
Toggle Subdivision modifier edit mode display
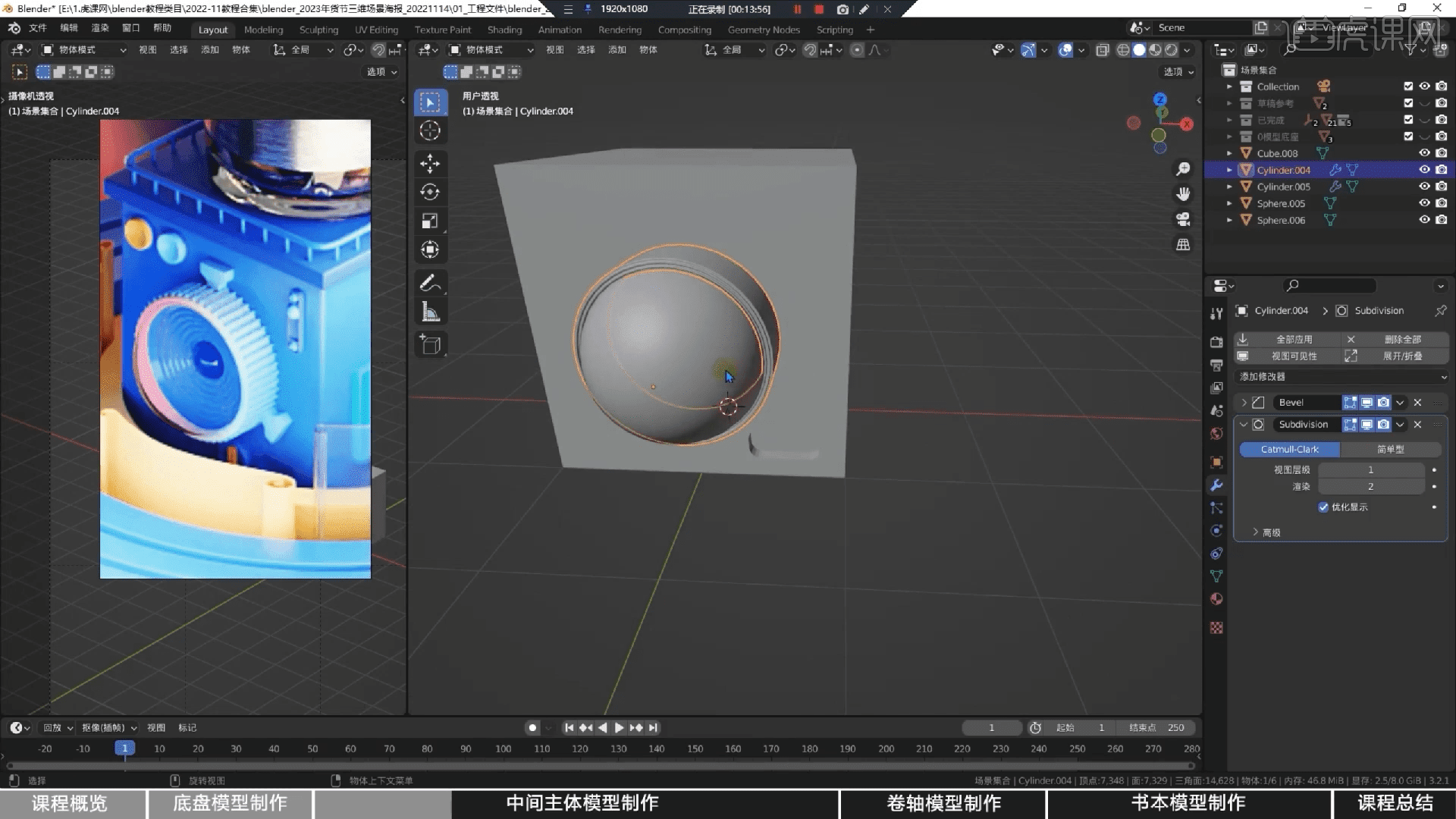[1350, 425]
